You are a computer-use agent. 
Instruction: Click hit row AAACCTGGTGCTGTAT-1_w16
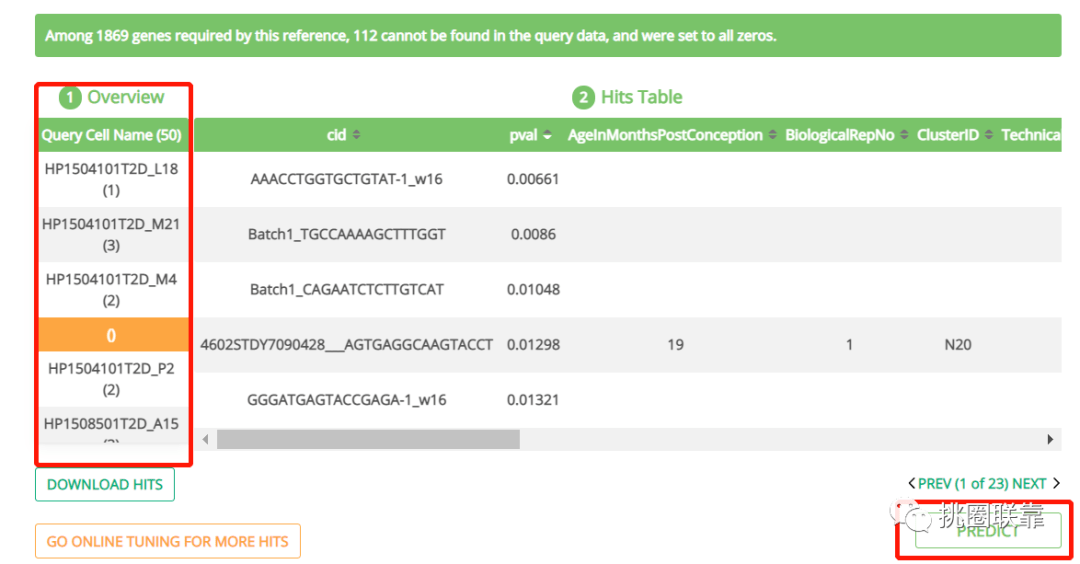pos(346,180)
